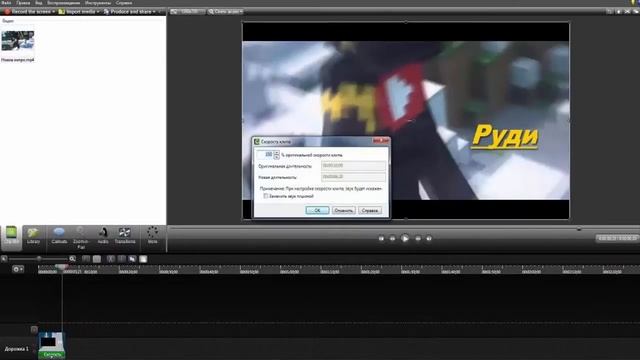Open the Produce and share dropdown arrow
This screenshot has height=360, width=640.
(x=154, y=12)
